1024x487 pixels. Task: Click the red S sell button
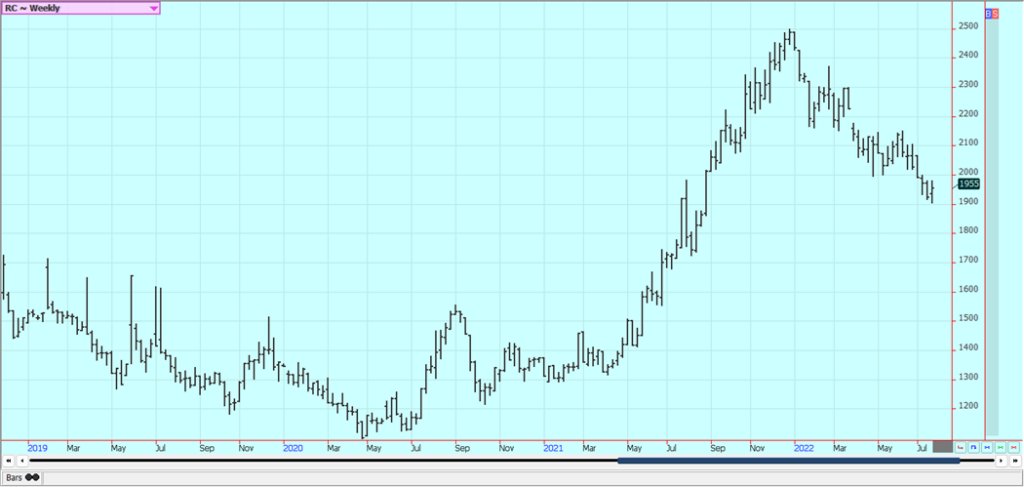tap(995, 13)
